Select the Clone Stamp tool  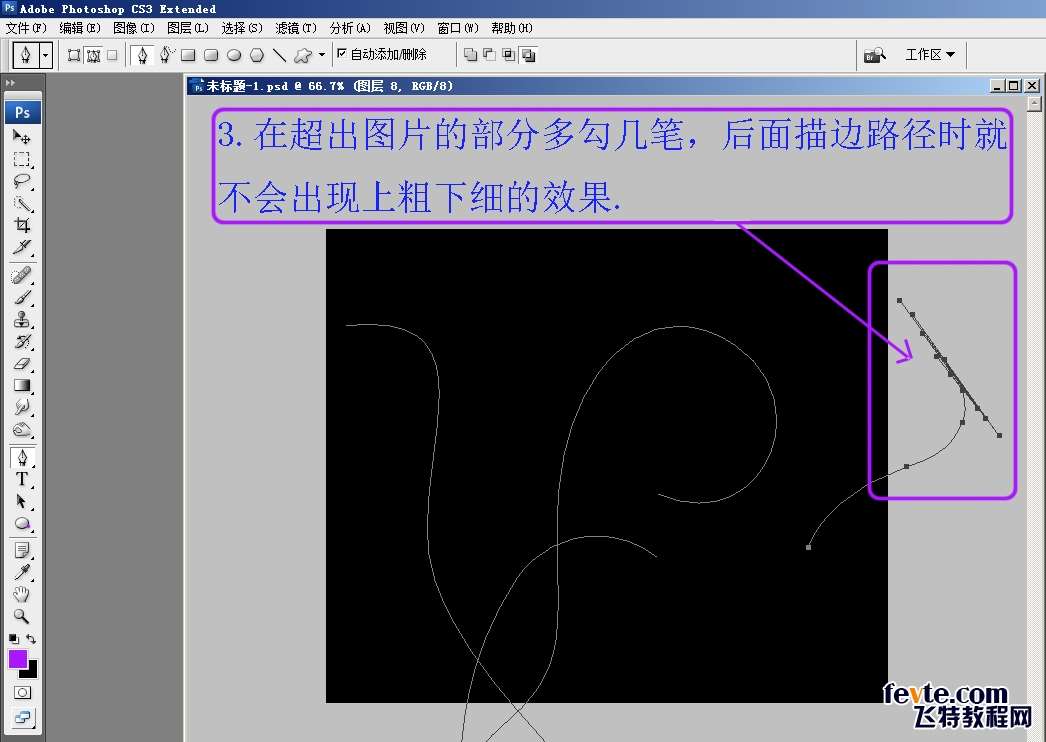(x=22, y=319)
